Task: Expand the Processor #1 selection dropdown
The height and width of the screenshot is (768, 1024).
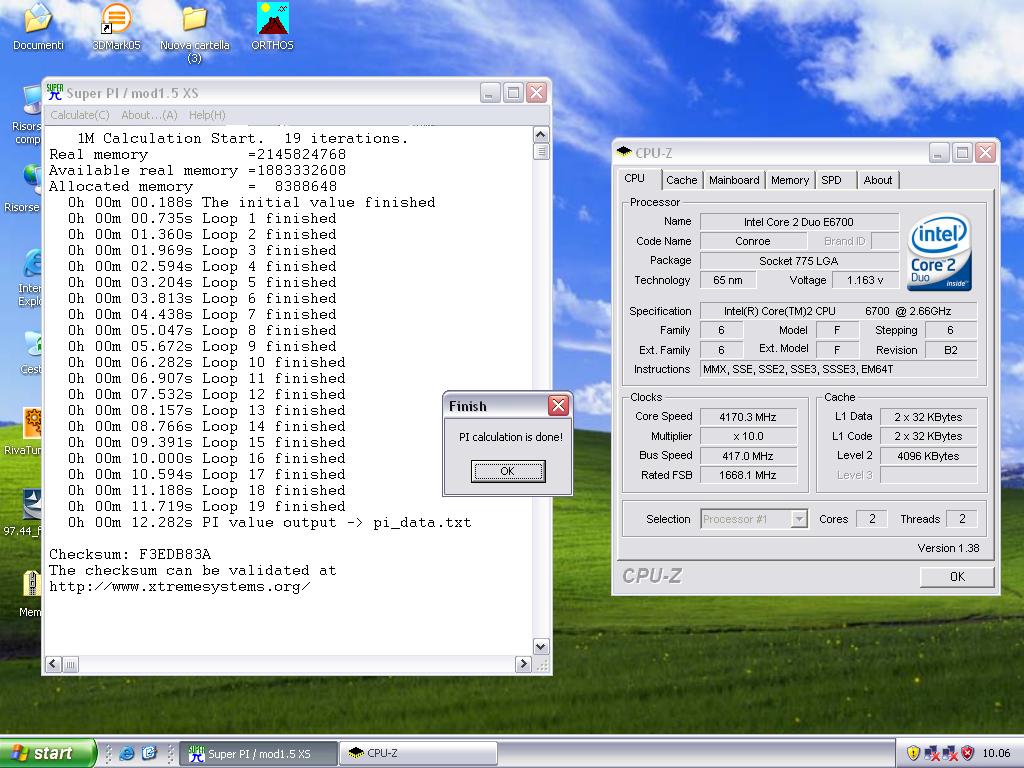Action: (799, 519)
